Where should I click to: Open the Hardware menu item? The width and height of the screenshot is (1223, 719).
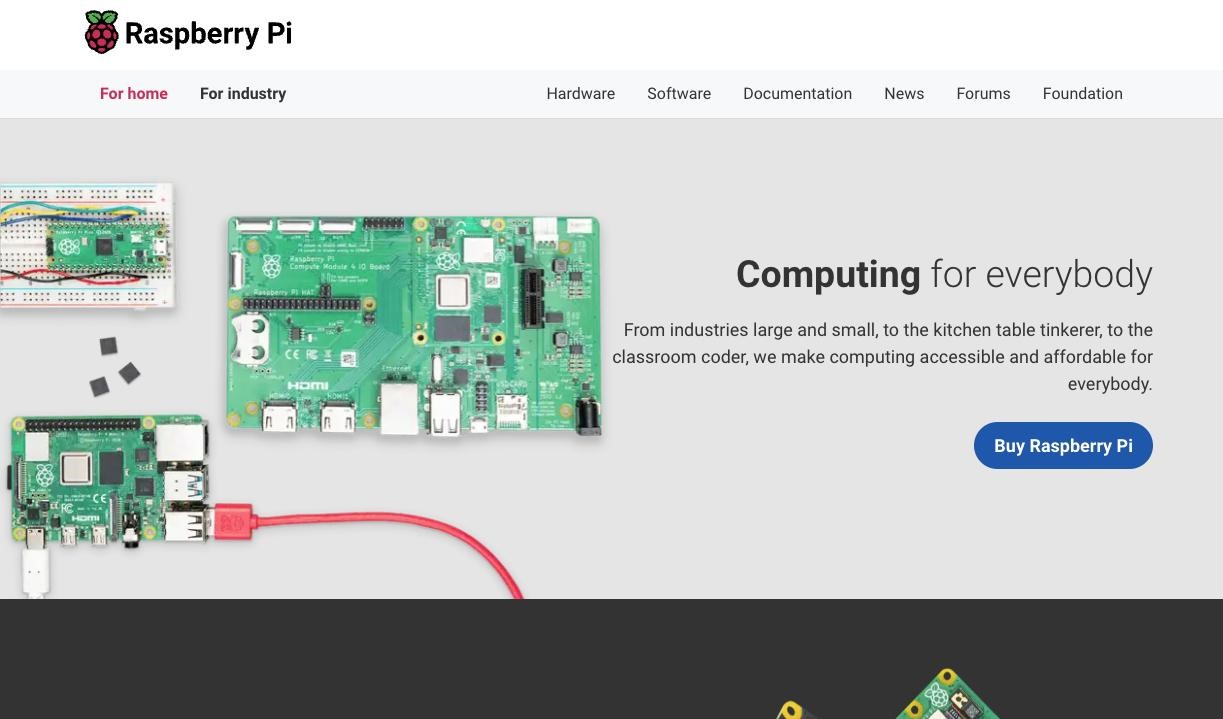(580, 94)
